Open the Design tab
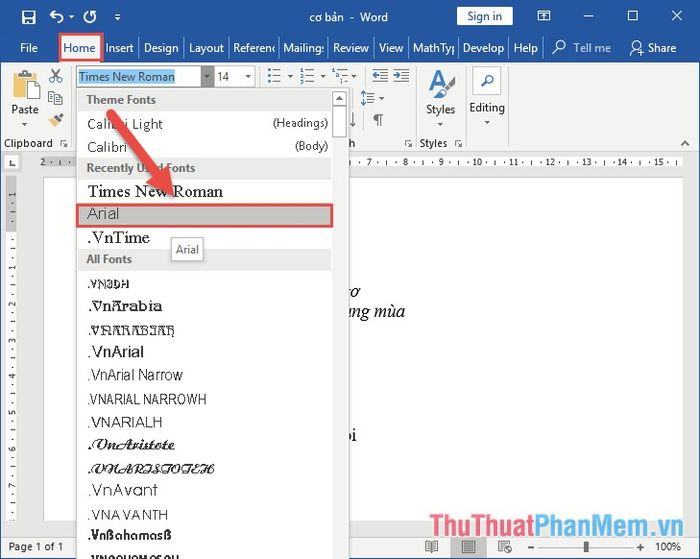Screen dimensions: 700x559 pos(161,48)
